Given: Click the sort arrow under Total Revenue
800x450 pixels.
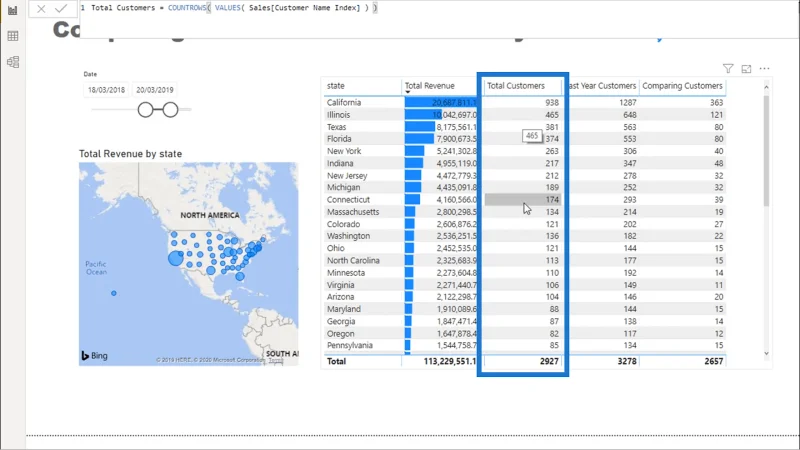Looking at the screenshot, I should (408, 92).
